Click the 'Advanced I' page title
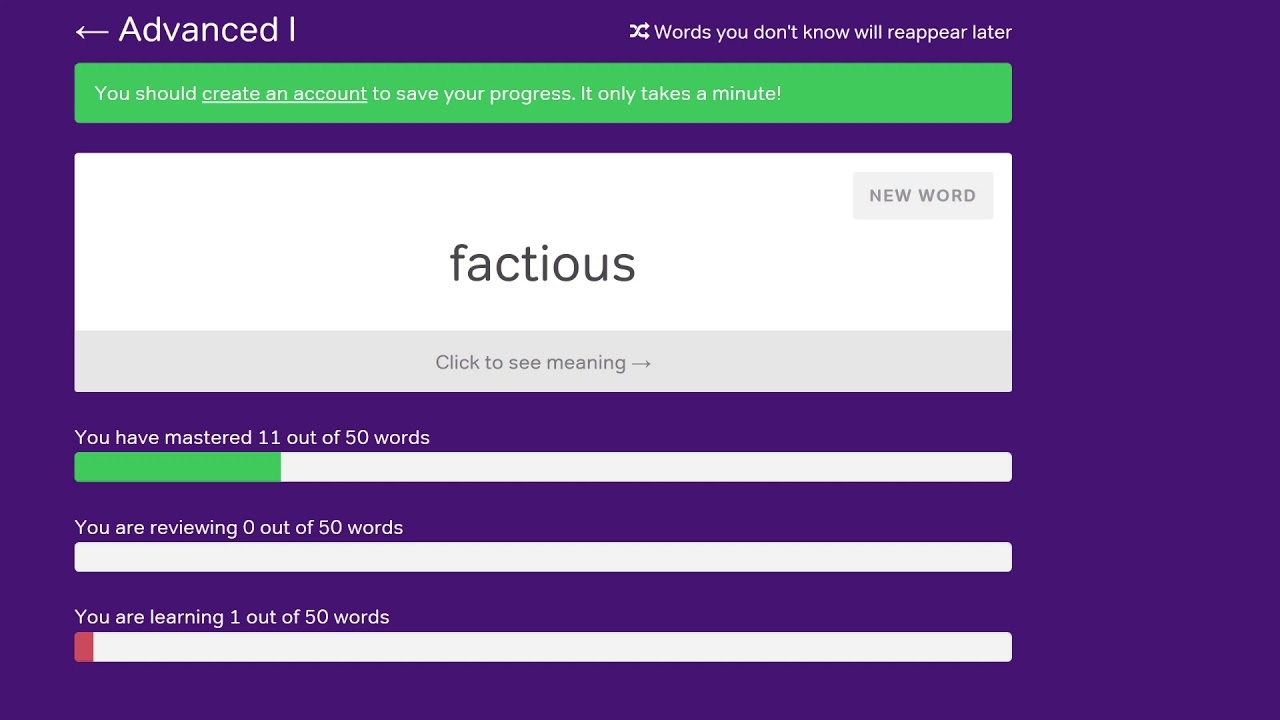 [x=207, y=30]
